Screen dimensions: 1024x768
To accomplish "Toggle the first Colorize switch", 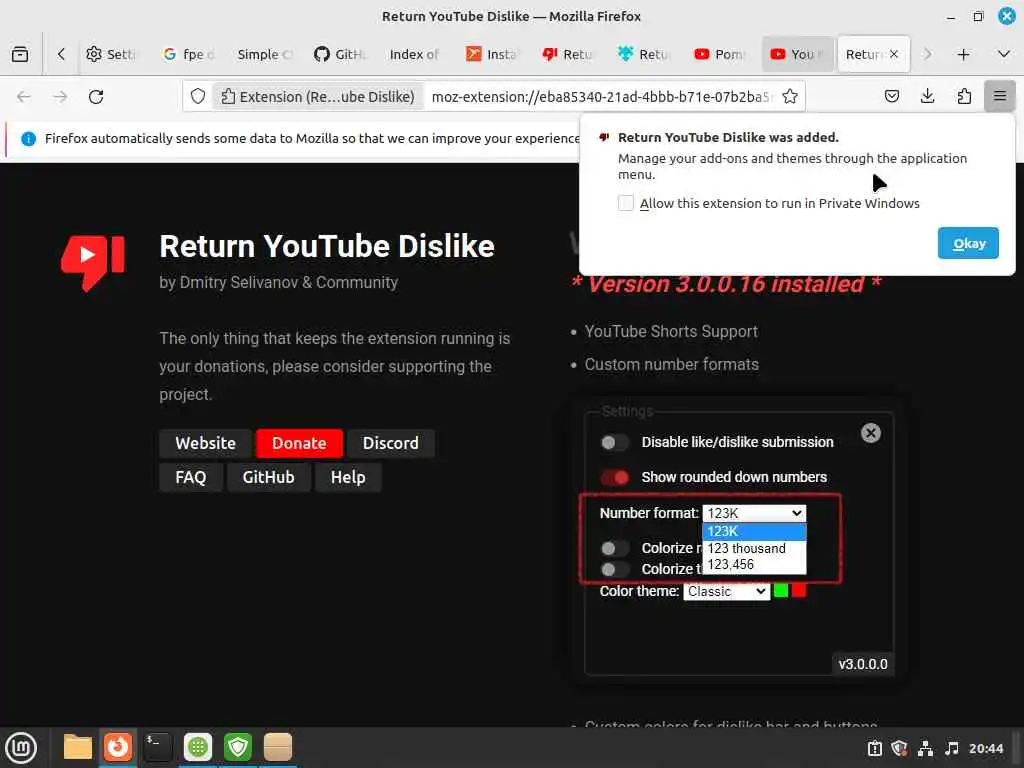I will pos(615,548).
